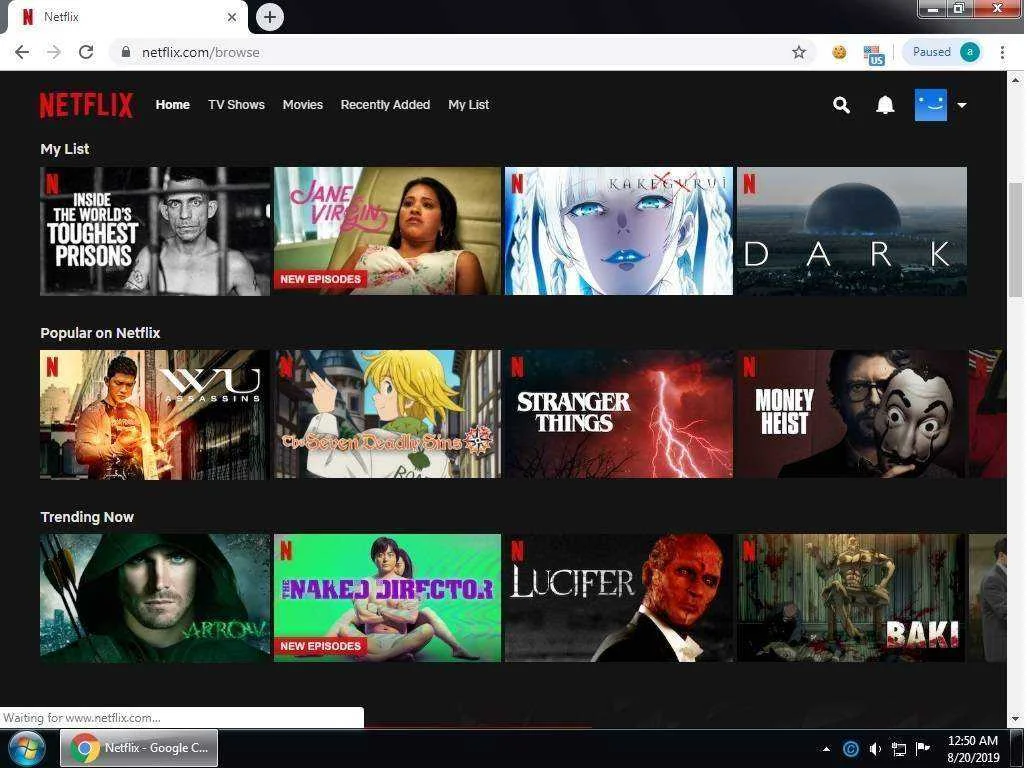This screenshot has width=1028, height=768.
Task: Click the US flag extension icon
Action: click(874, 55)
